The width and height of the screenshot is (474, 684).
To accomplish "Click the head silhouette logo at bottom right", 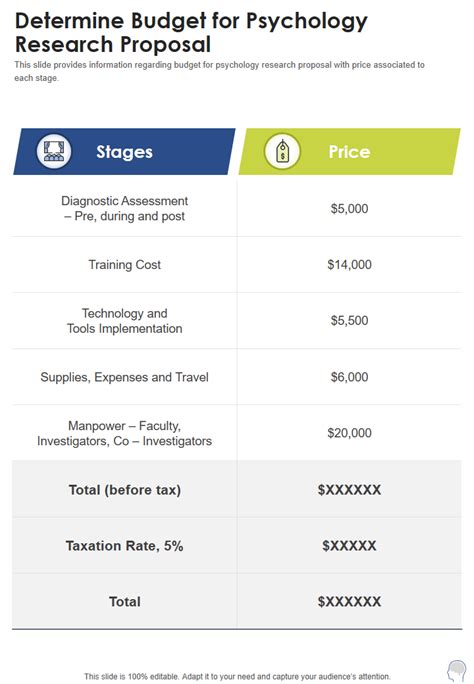I will click(457, 670).
